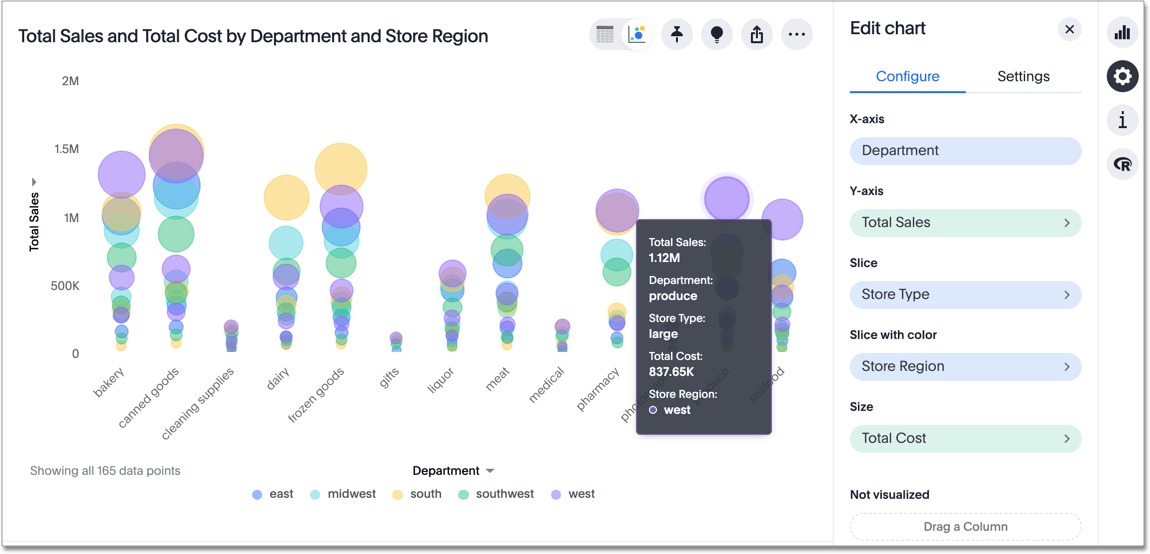Open the info sidebar icon
The image size is (1150, 554).
point(1122,120)
